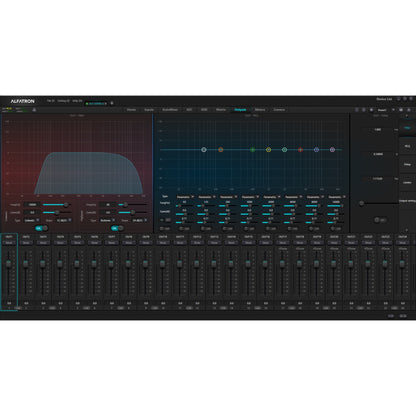The image size is (416, 416).
Task: Click link button between OUT9 and OUT10
Action: pos(154,308)
